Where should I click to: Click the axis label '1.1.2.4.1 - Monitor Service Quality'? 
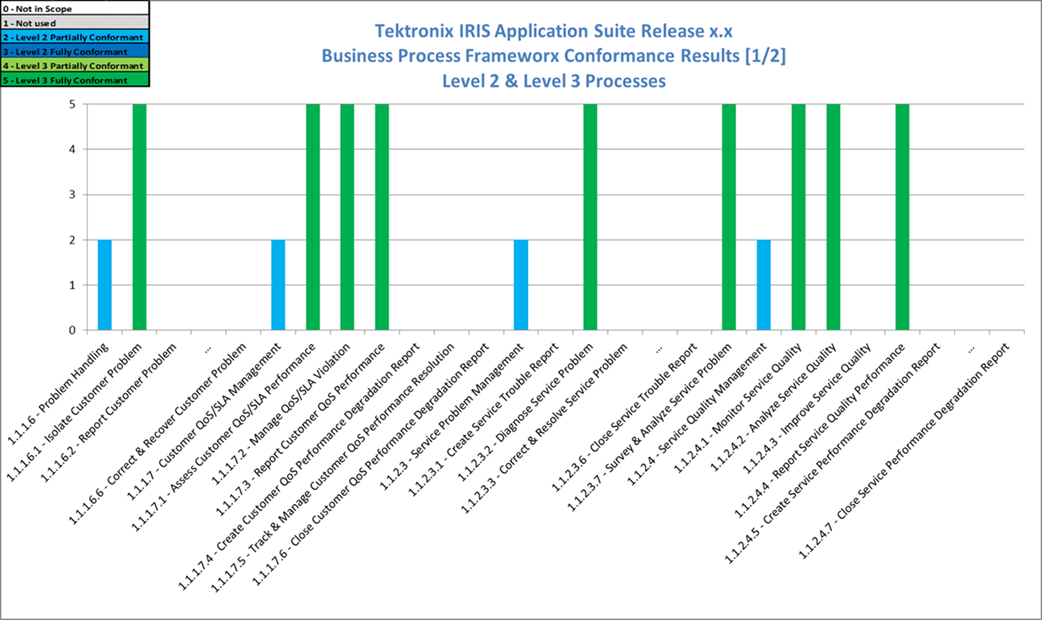point(738,407)
